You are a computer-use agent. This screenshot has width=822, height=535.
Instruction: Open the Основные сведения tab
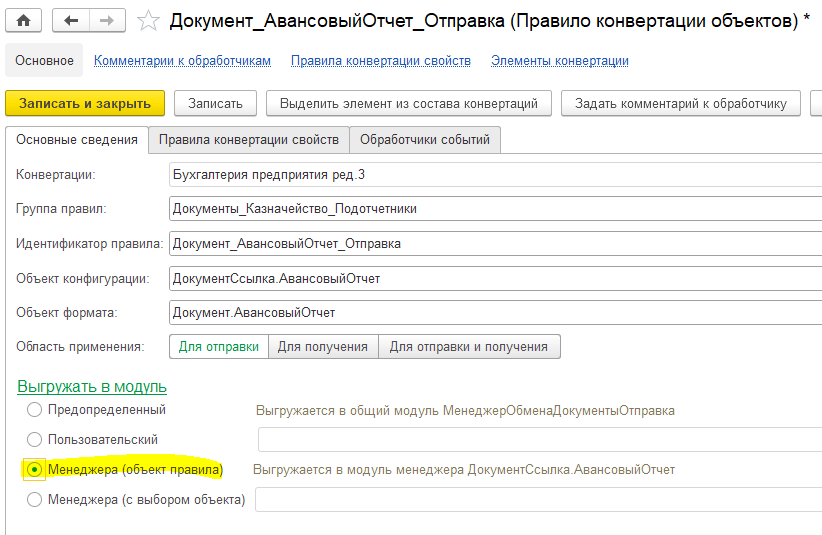pos(77,140)
